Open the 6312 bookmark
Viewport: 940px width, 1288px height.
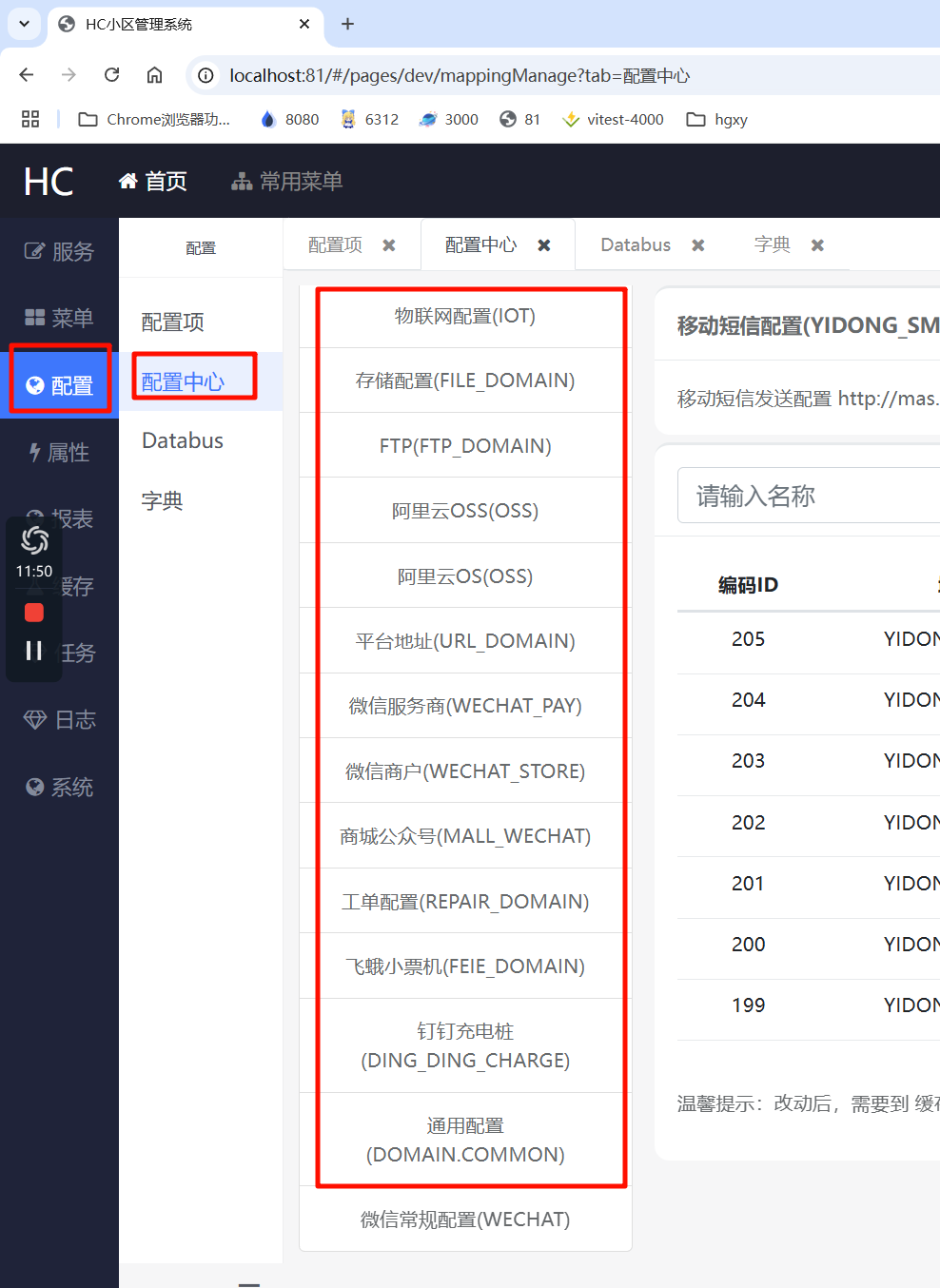[x=370, y=119]
